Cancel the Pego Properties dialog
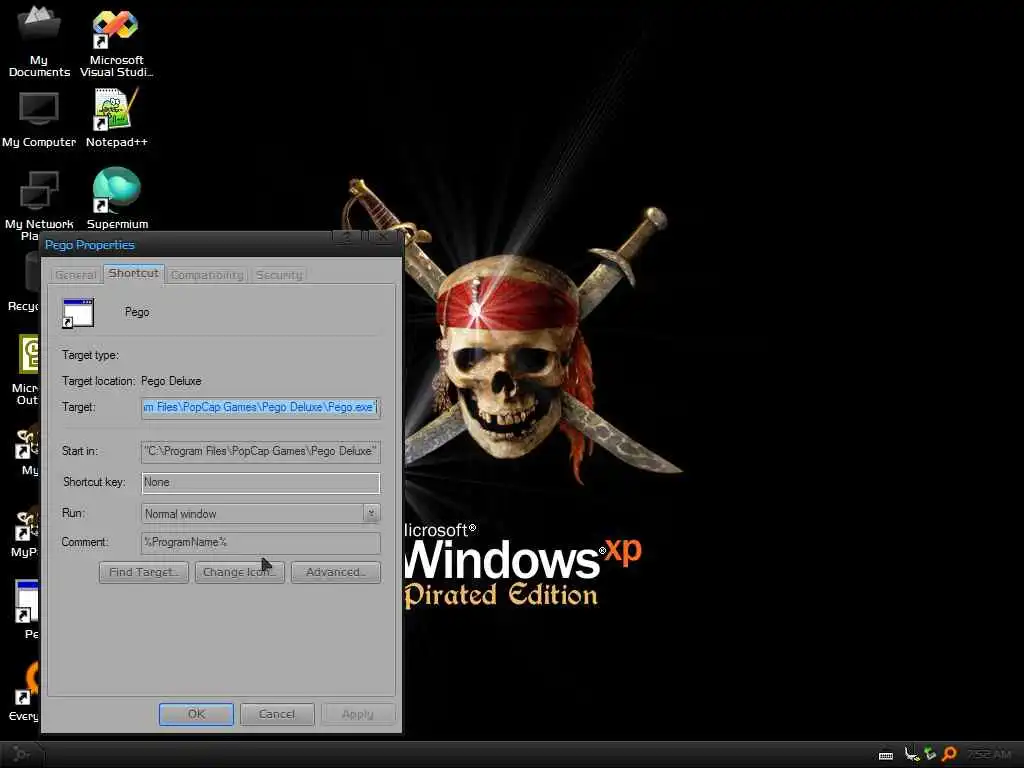Image resolution: width=1024 pixels, height=768 pixels. pos(277,714)
